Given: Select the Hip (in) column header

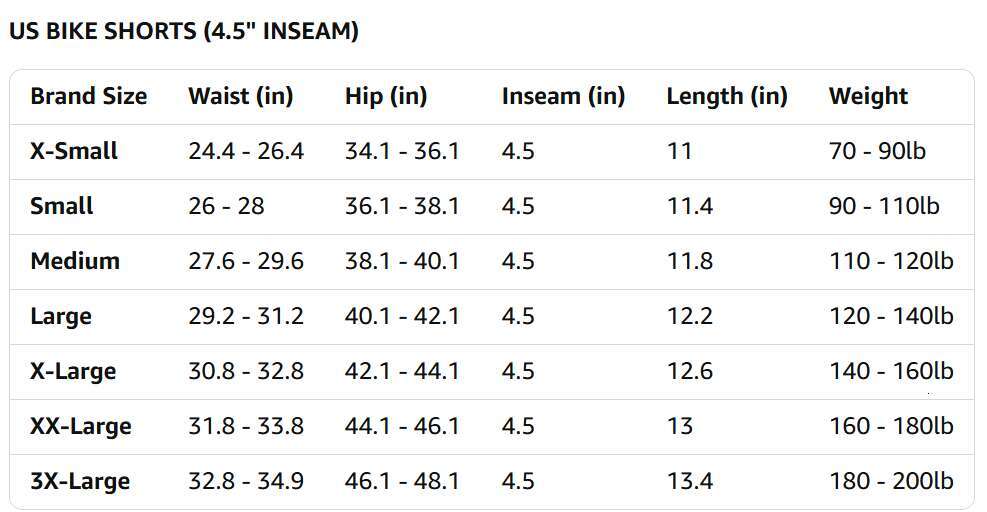Looking at the screenshot, I should (386, 97).
